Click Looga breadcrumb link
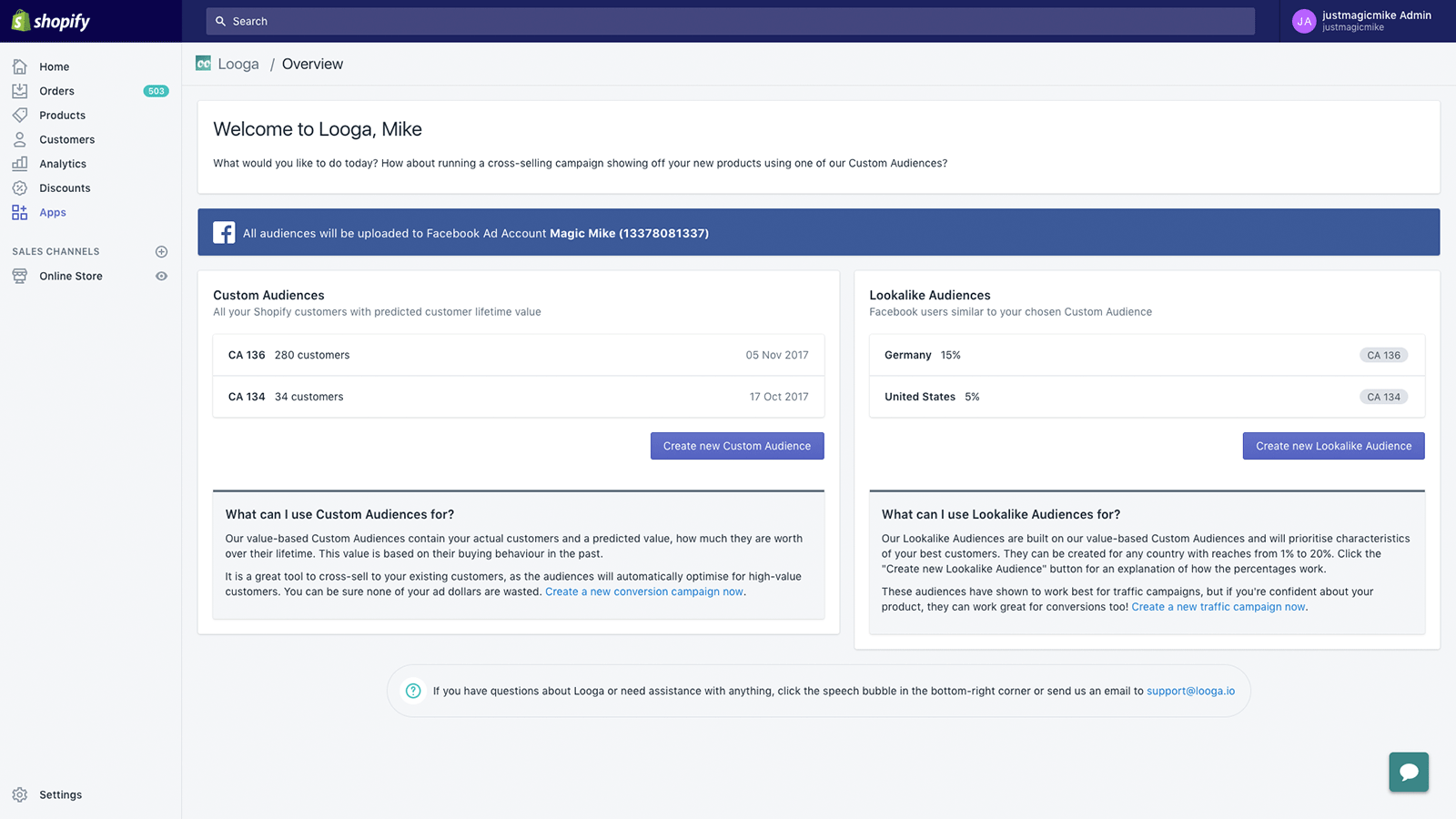This screenshot has width=1456, height=819. tap(238, 64)
